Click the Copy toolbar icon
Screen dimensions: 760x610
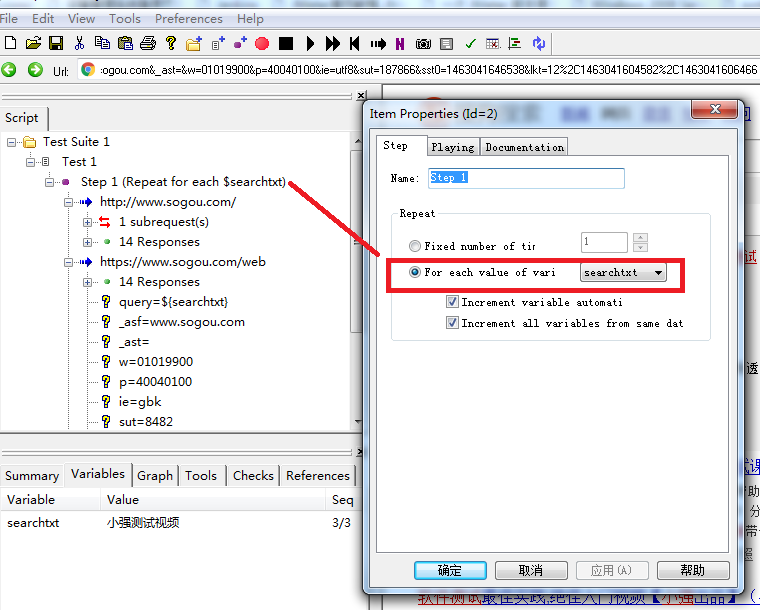tap(102, 43)
